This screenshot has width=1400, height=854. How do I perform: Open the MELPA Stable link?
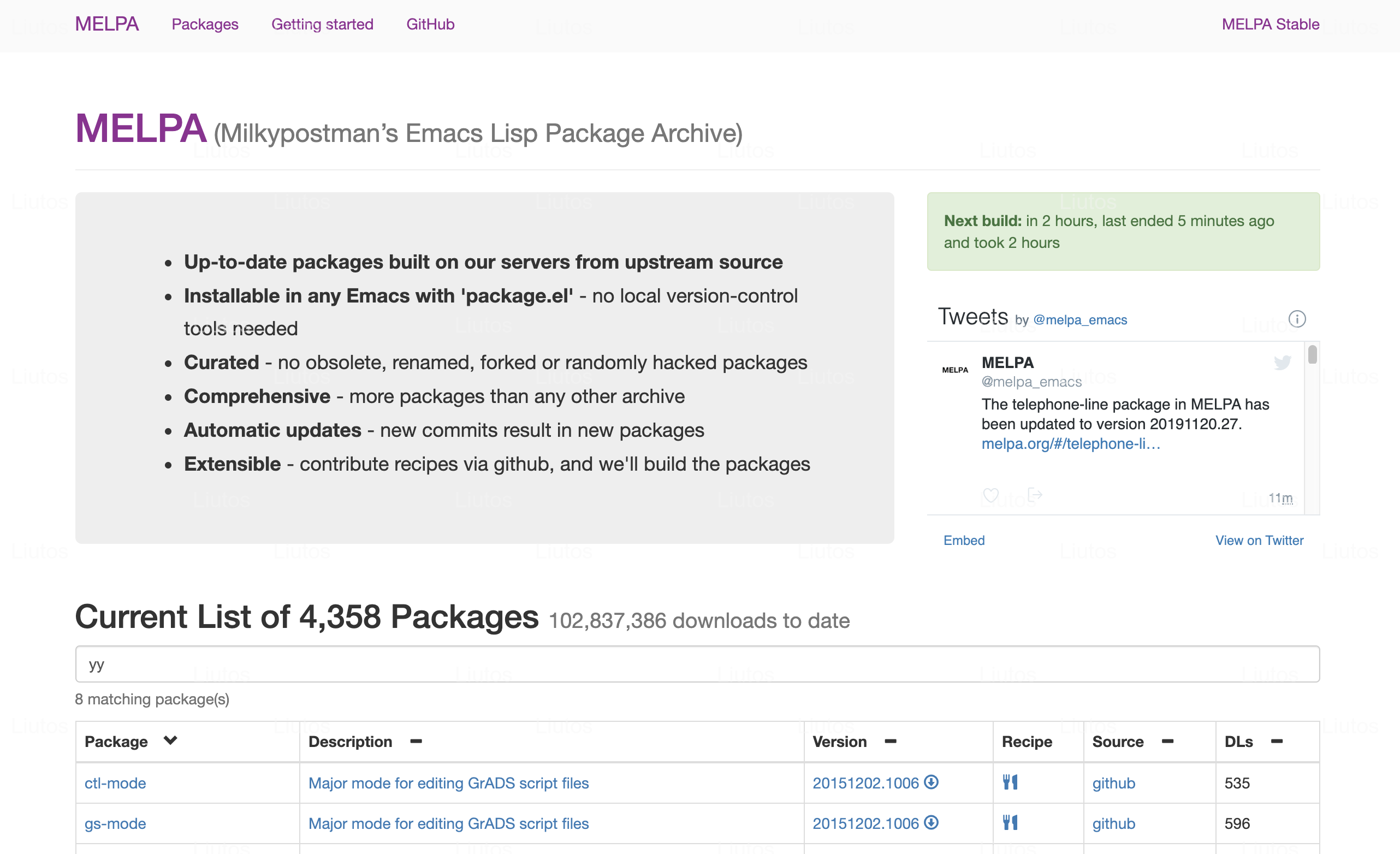click(x=1271, y=25)
